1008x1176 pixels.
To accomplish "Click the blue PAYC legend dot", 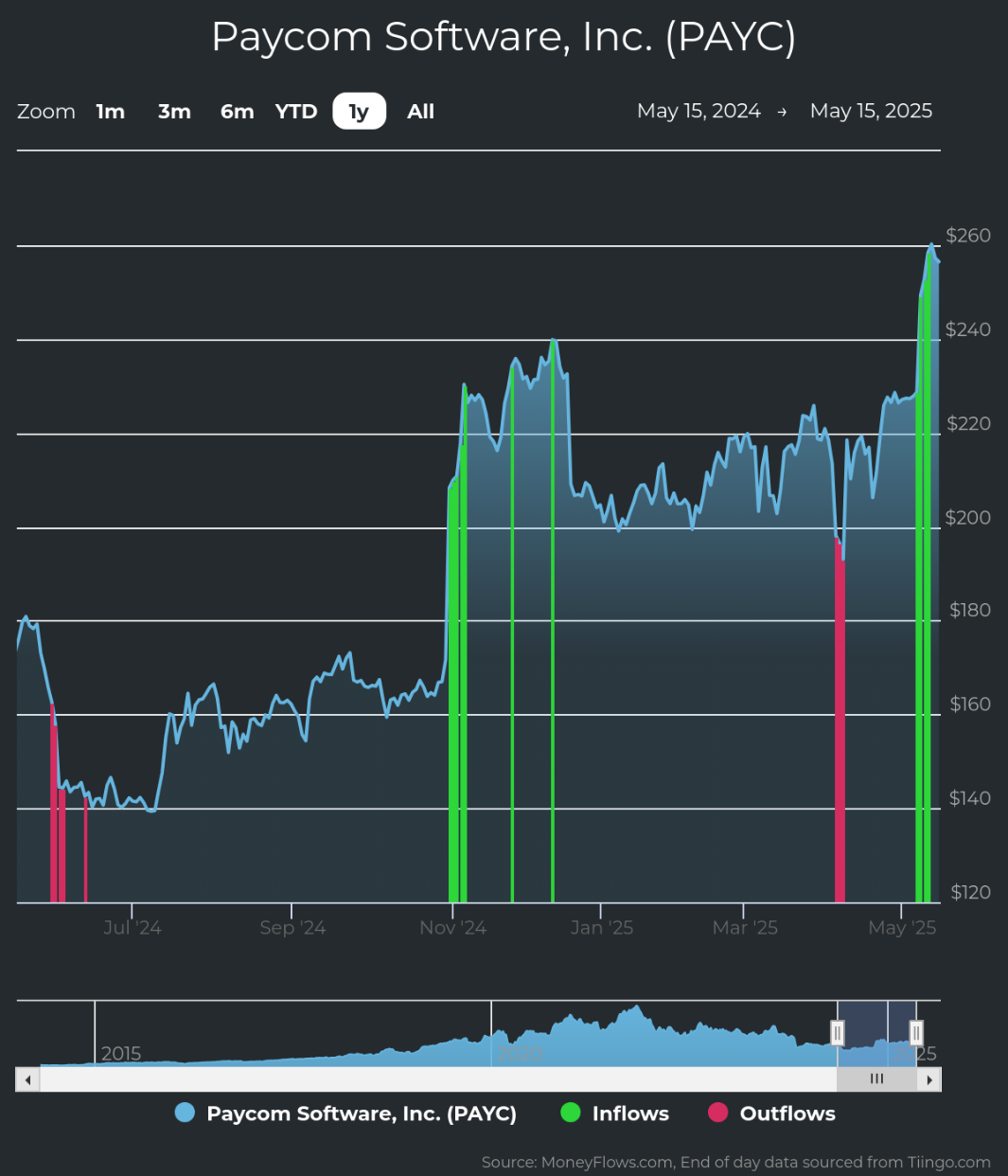I will 185,1113.
